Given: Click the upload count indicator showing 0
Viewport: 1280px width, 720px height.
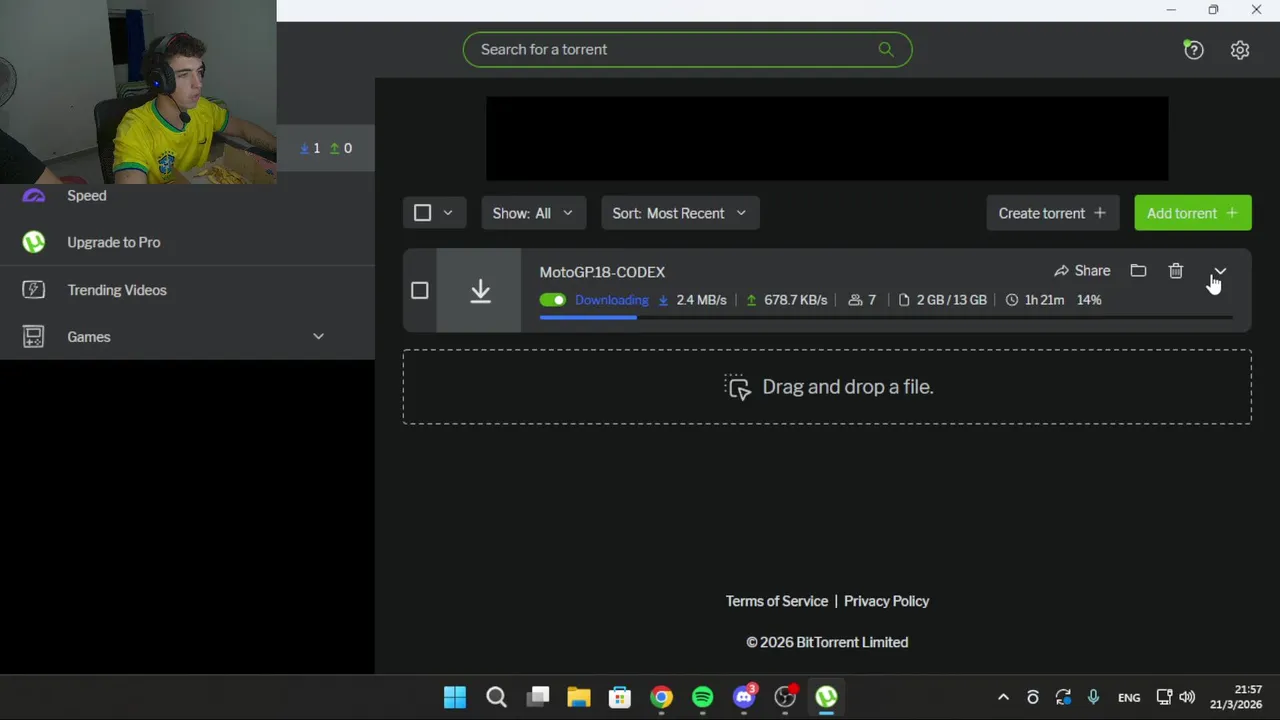Looking at the screenshot, I should click(341, 148).
